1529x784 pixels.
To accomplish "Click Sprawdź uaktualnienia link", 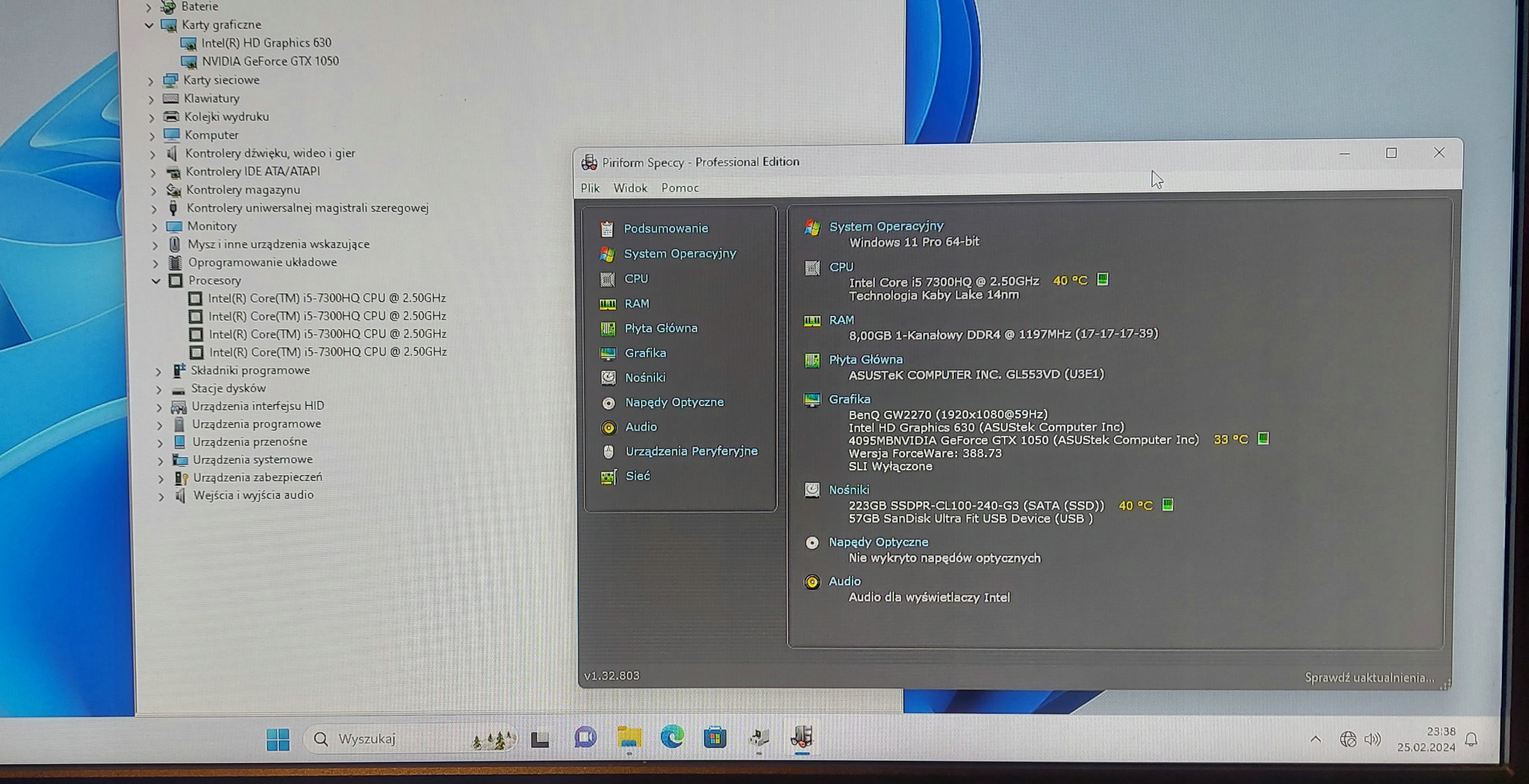I will [x=1369, y=678].
